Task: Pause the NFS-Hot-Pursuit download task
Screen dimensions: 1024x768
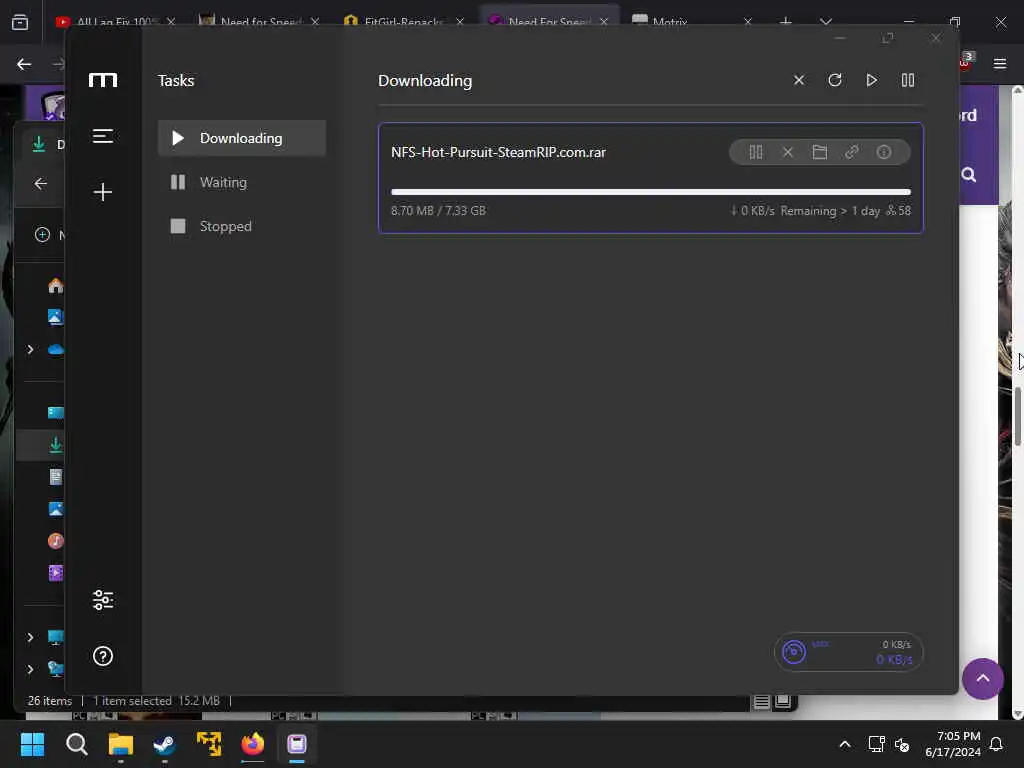Action: pos(756,152)
